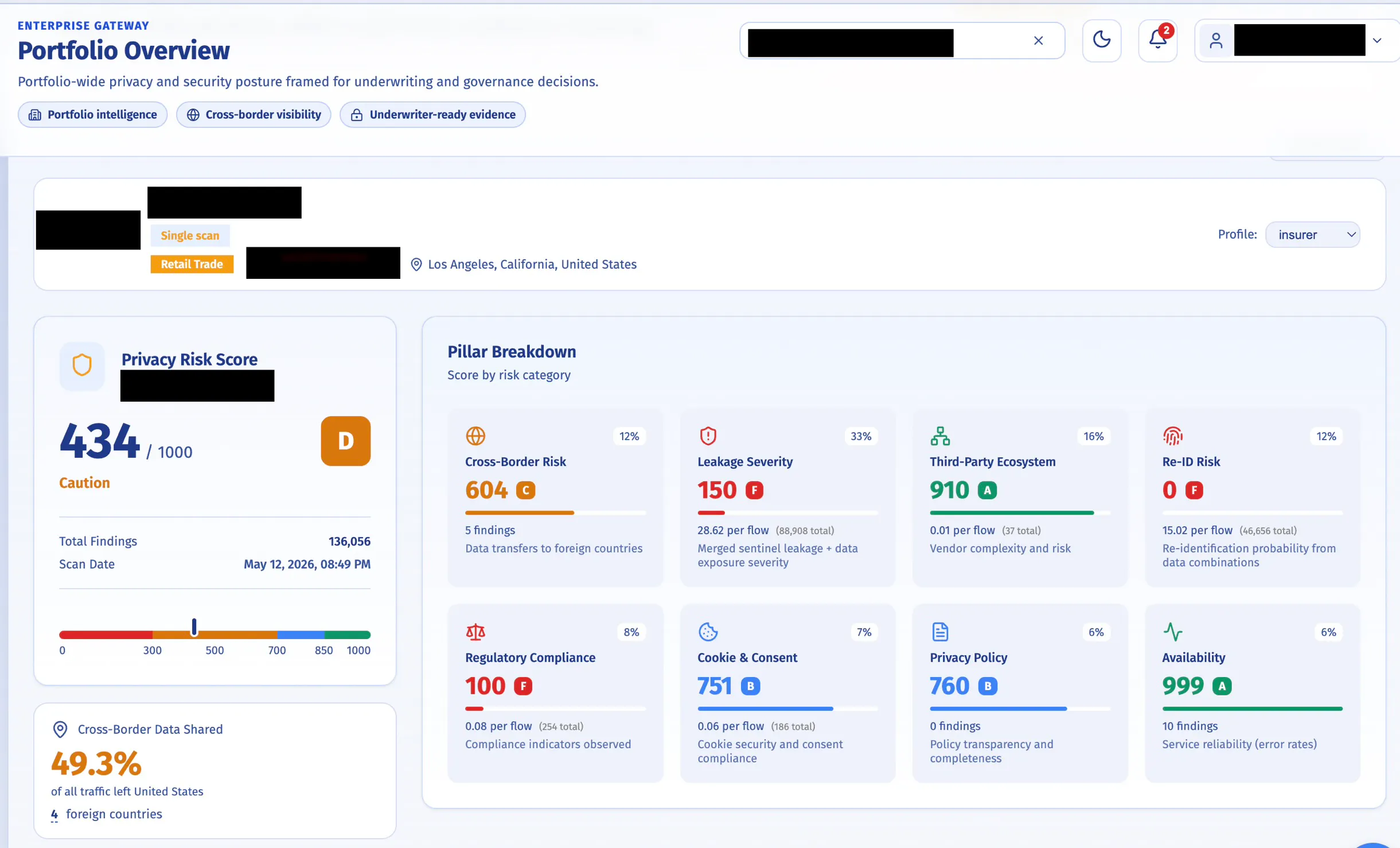Expand the user account menu chevron

pyautogui.click(x=1377, y=41)
